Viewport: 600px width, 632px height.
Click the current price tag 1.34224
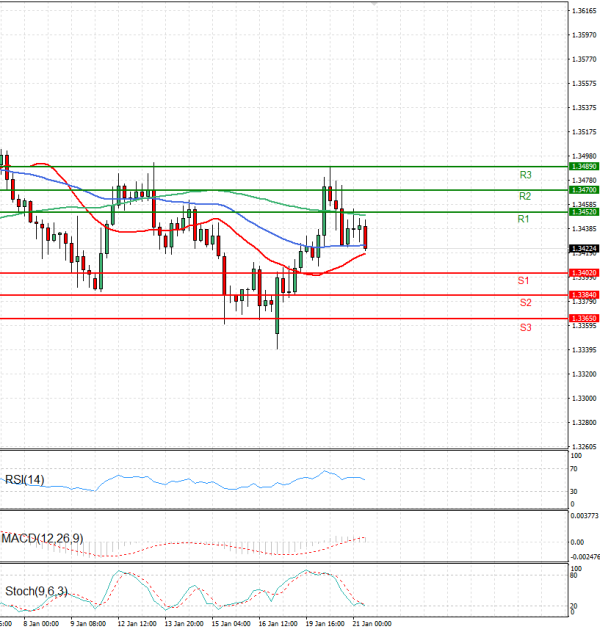pos(583,248)
